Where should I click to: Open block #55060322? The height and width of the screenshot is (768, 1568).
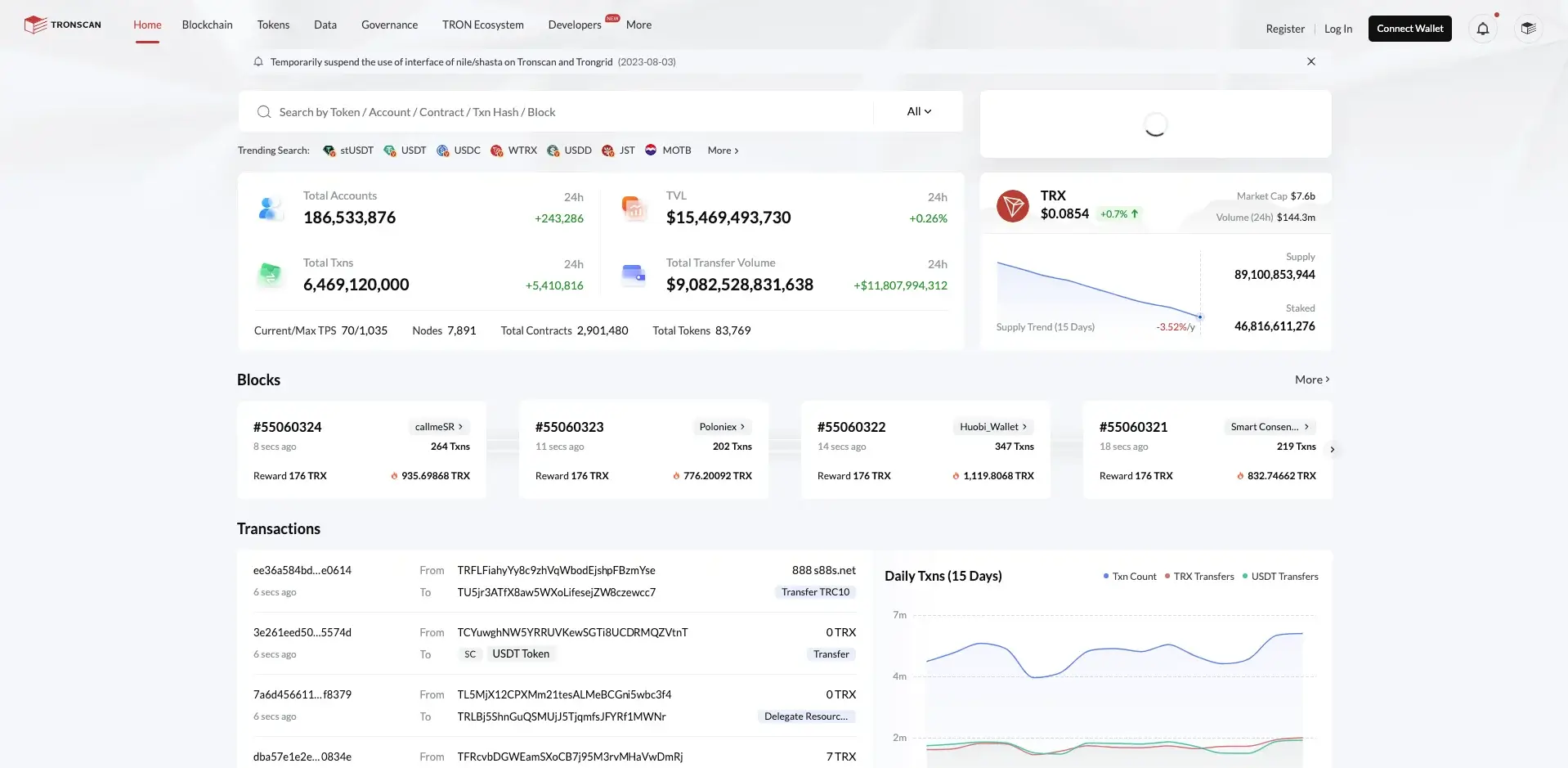851,427
